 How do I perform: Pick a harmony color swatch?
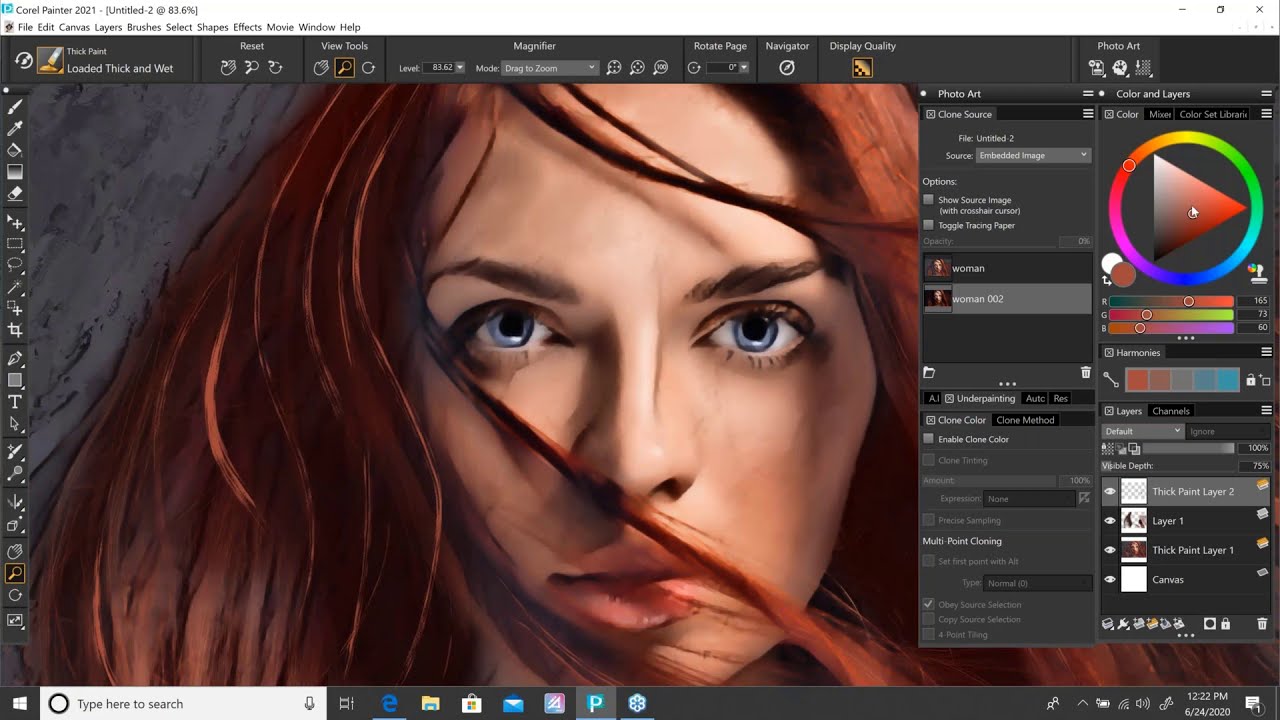[x=1140, y=380]
